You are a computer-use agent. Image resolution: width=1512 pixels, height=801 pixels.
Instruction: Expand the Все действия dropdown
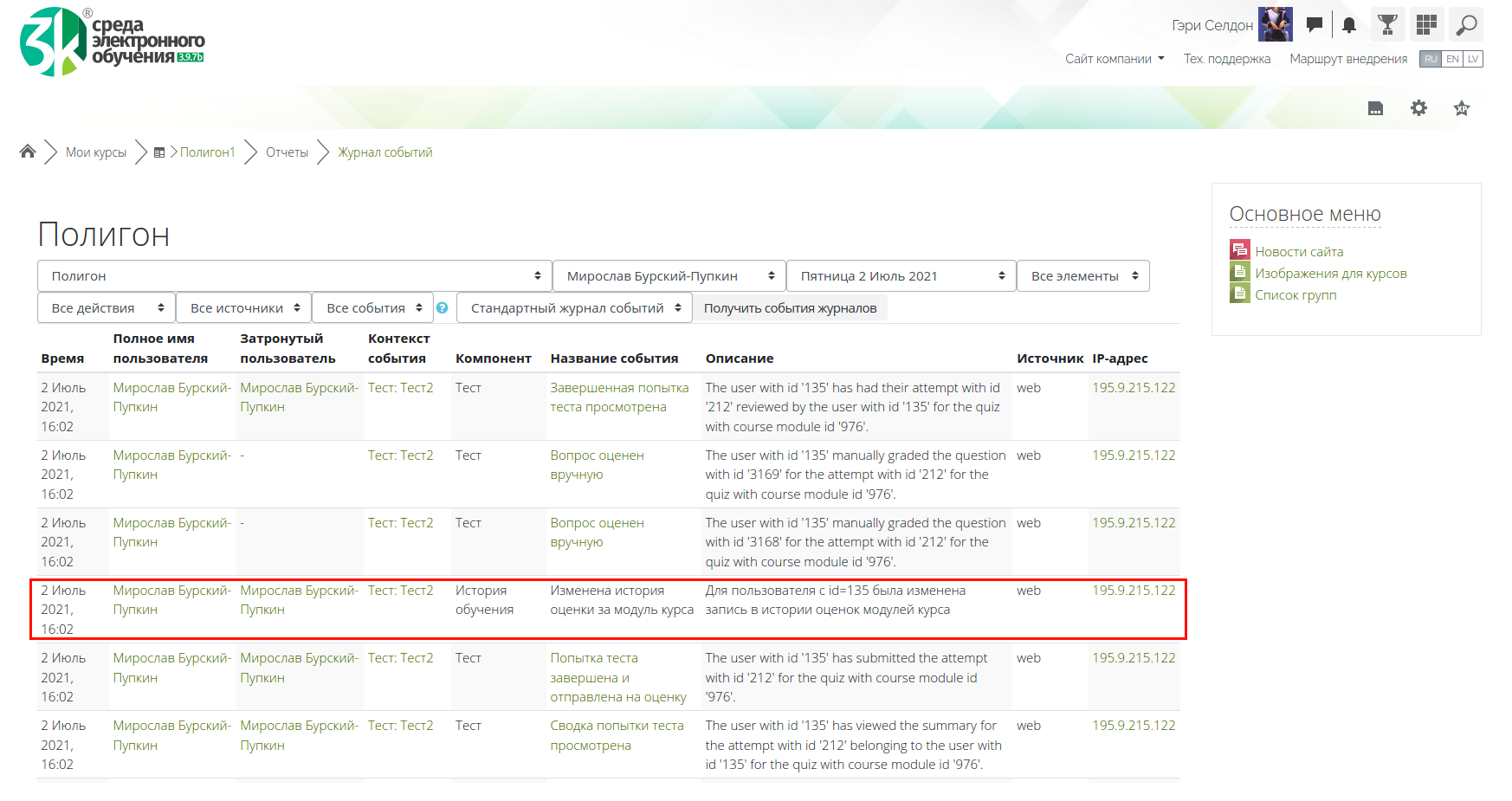(x=107, y=308)
